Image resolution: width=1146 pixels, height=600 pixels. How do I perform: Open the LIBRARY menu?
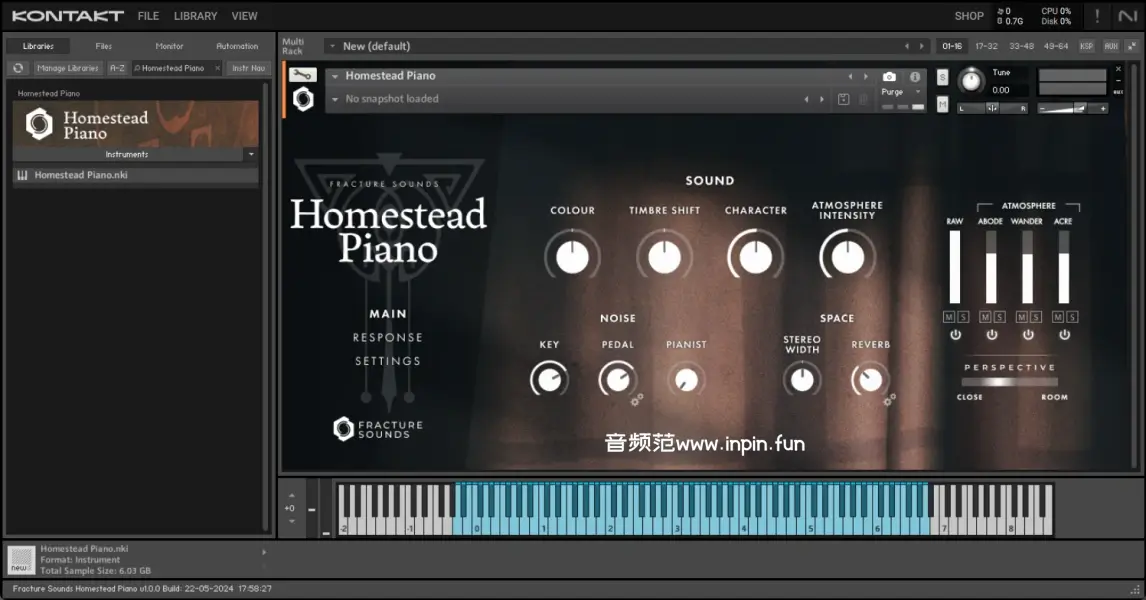click(x=195, y=16)
